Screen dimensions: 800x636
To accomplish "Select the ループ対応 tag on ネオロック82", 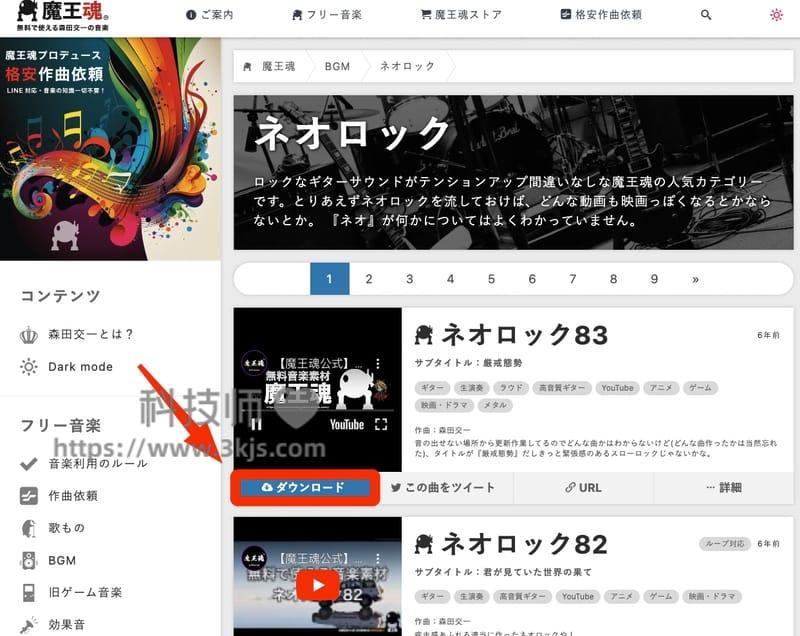I will (x=724, y=544).
